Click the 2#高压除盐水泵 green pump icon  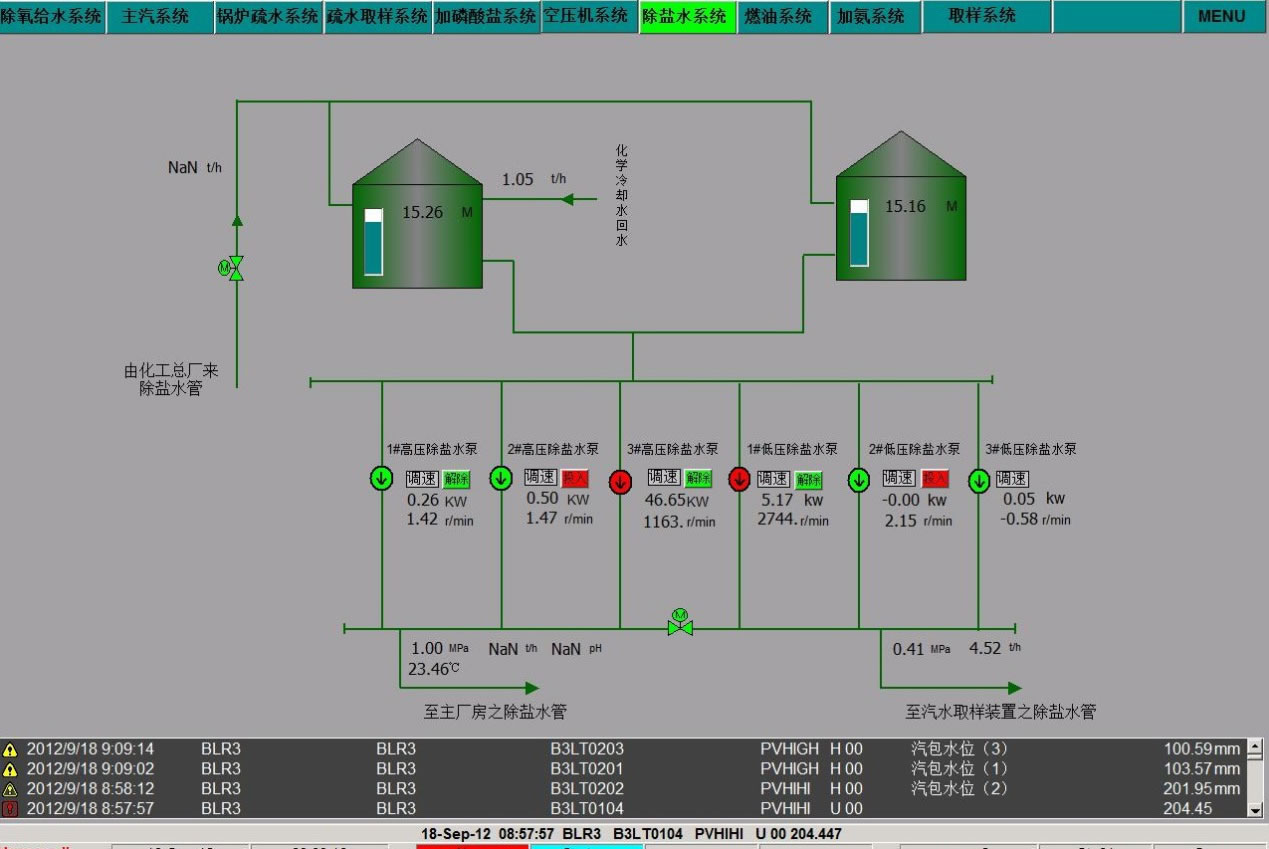(x=501, y=479)
